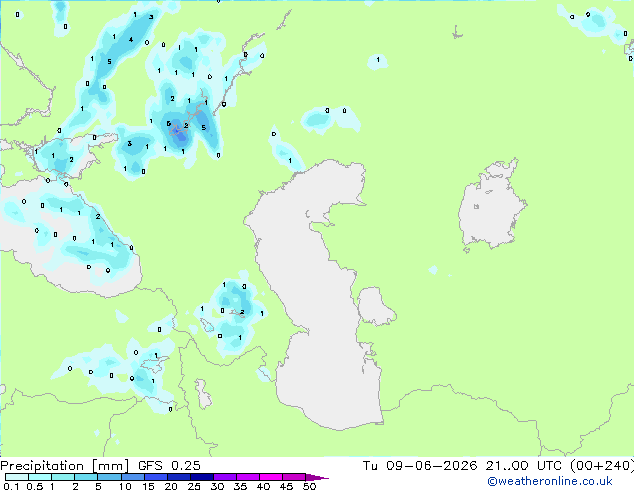Click the '0.25' model resolution text
The image size is (634, 490).
186,466
